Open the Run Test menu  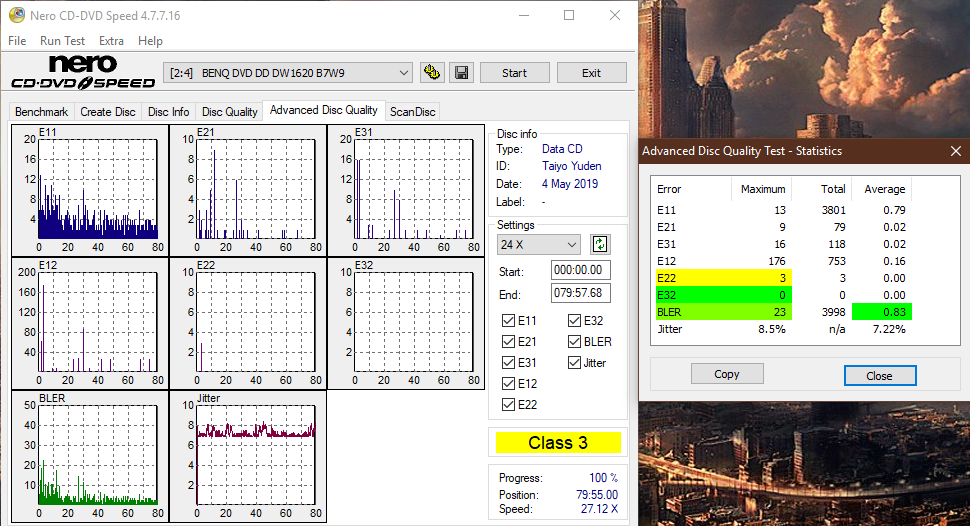pos(62,41)
